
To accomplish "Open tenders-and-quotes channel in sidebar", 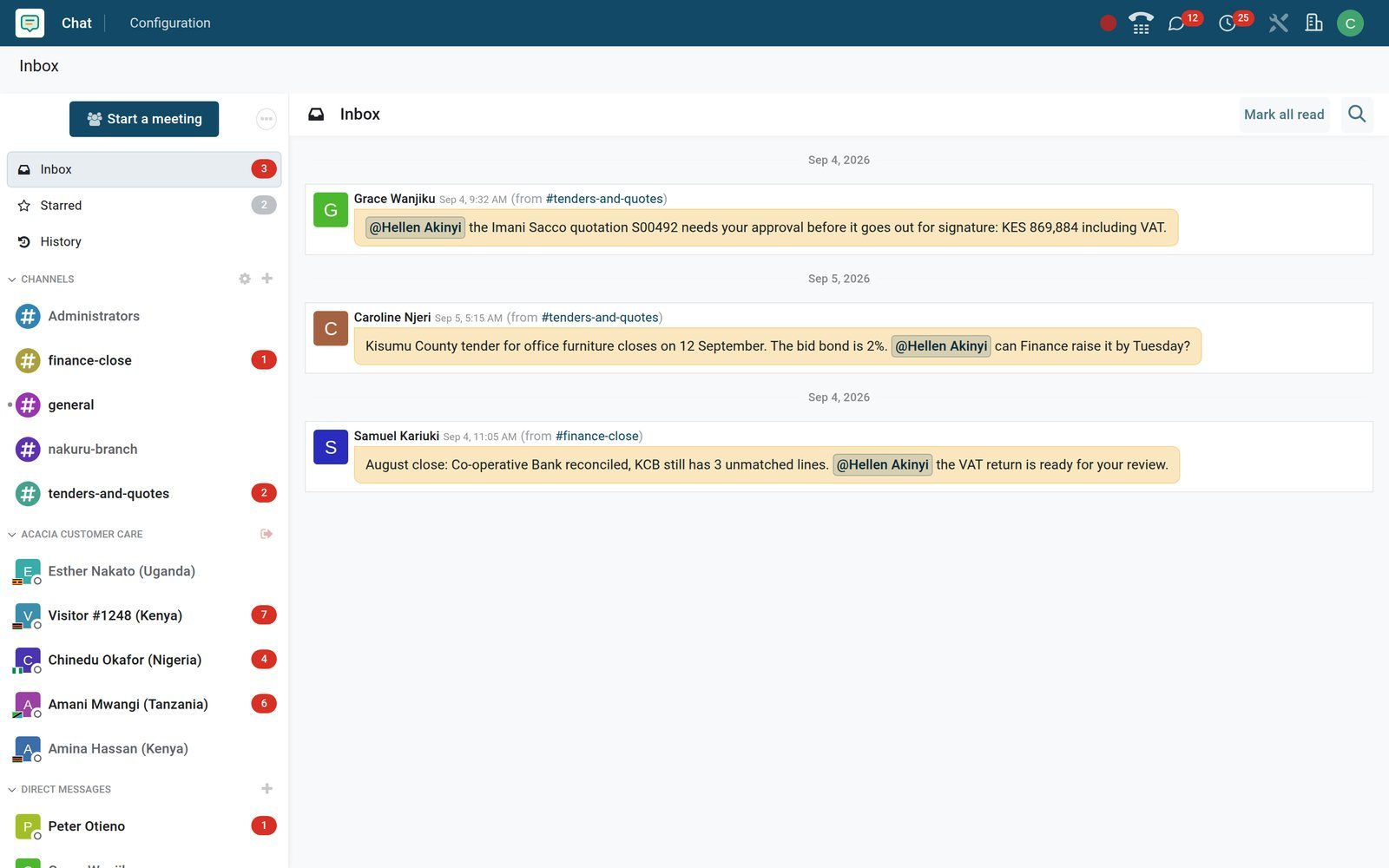I will click(144, 494).
